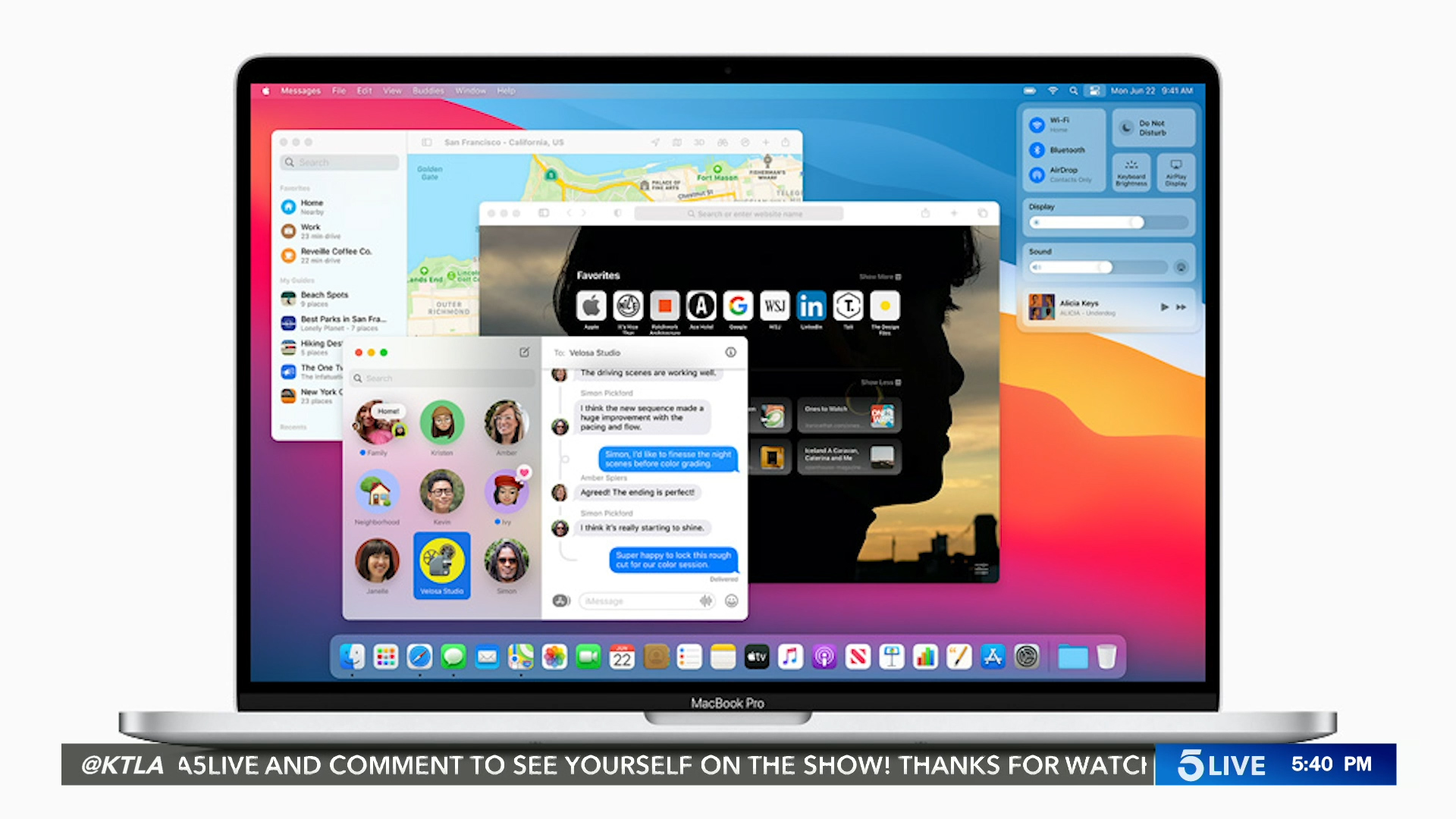Open View menu in menu bar

pyautogui.click(x=392, y=91)
